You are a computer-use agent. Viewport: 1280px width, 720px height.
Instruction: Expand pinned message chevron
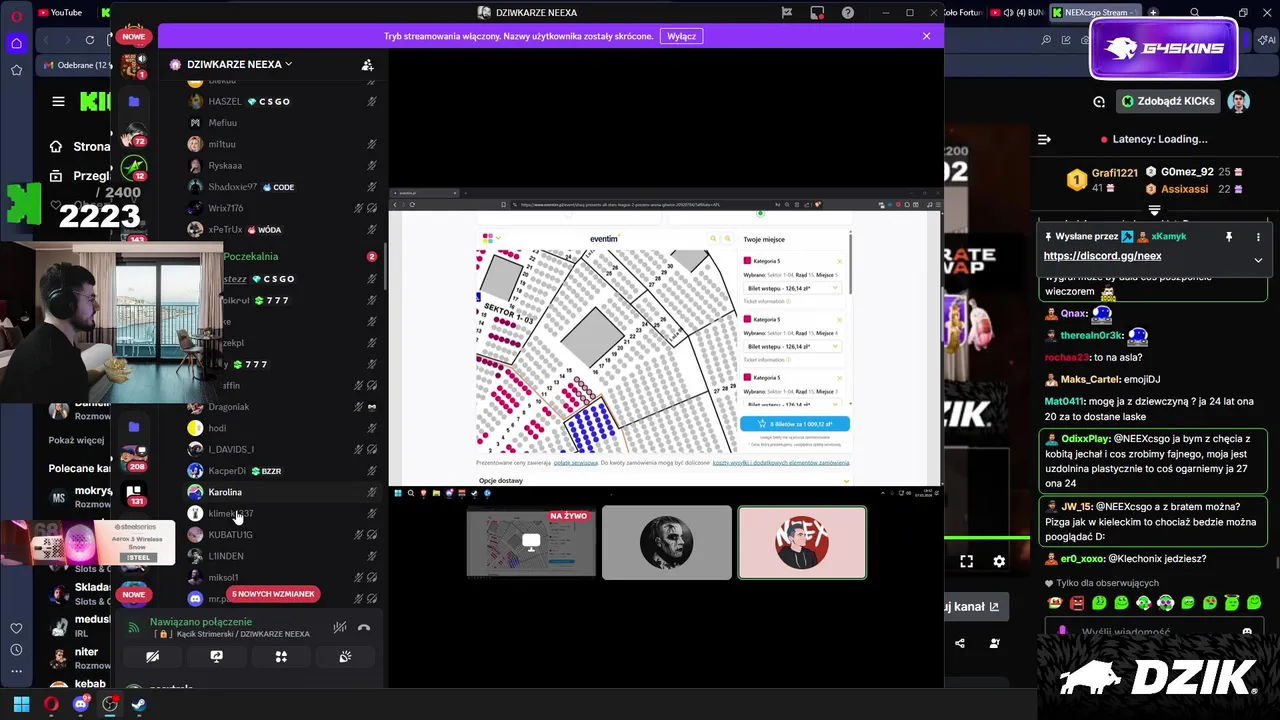pyautogui.click(x=1258, y=260)
